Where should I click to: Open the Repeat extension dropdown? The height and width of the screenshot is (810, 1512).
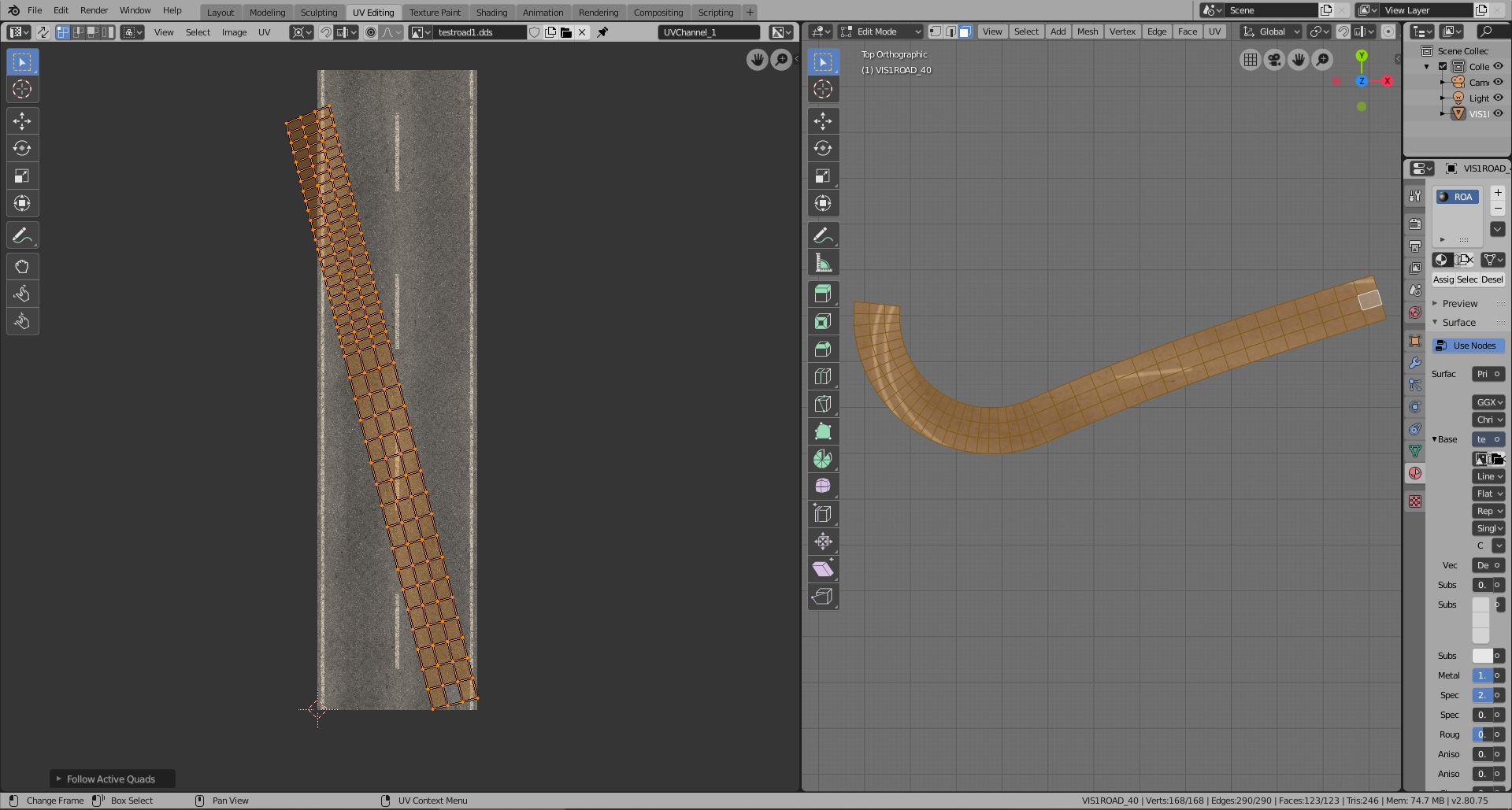[x=1488, y=511]
